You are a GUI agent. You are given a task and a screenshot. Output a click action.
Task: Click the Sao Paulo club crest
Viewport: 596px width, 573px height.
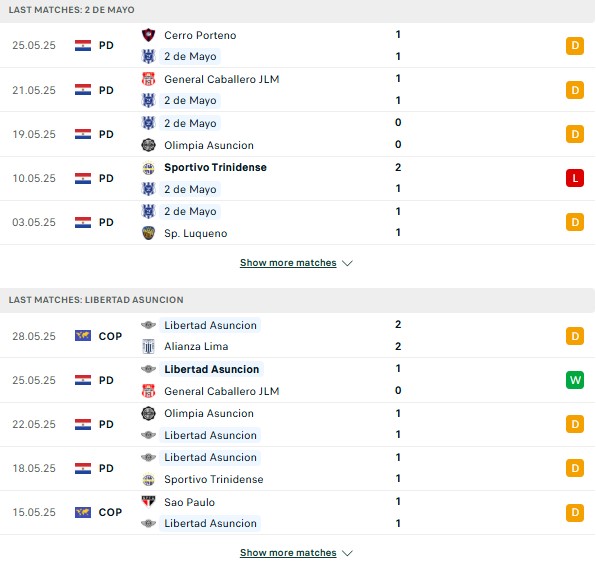pyautogui.click(x=148, y=502)
